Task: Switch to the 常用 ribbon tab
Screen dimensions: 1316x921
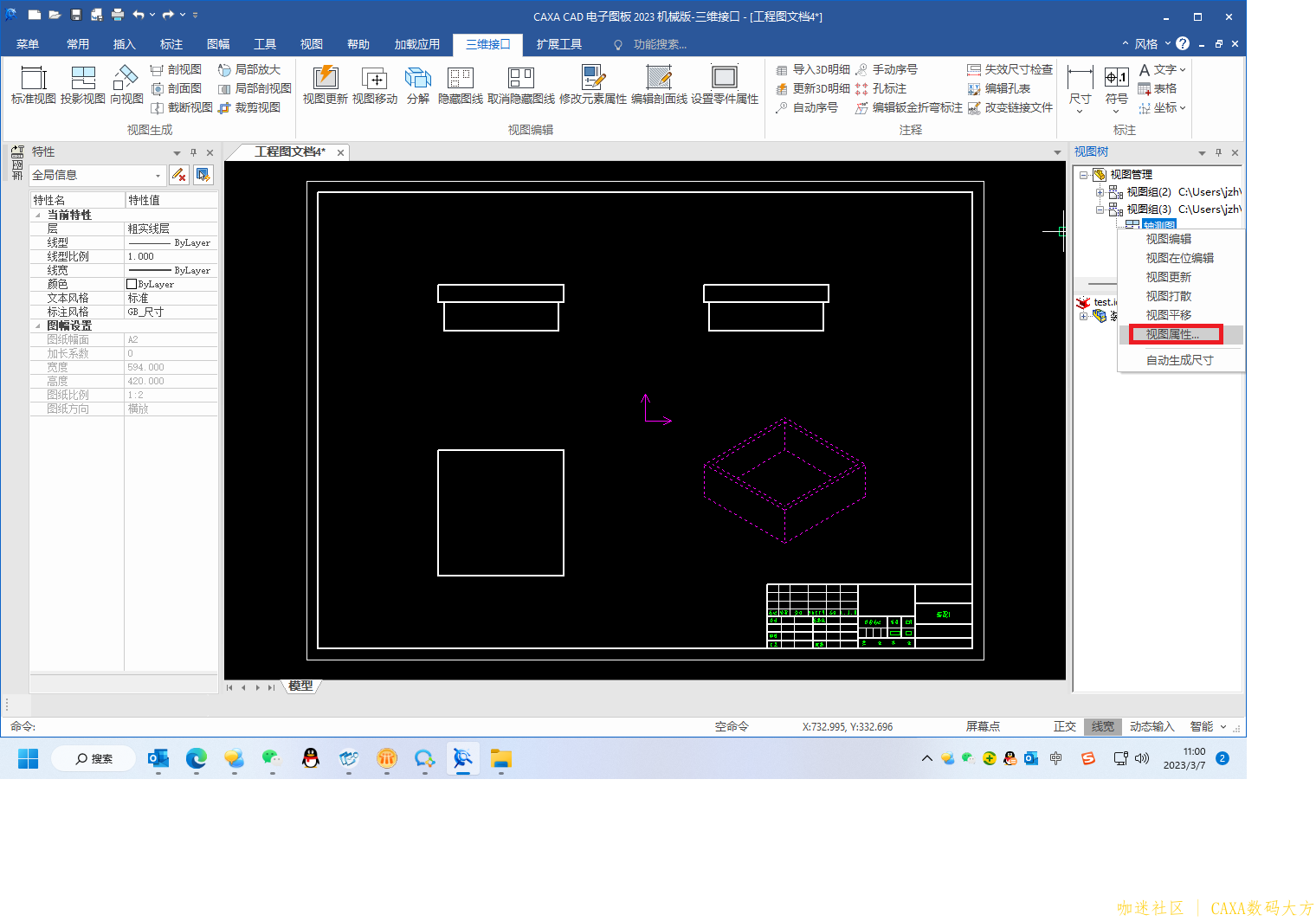Action: 78,44
